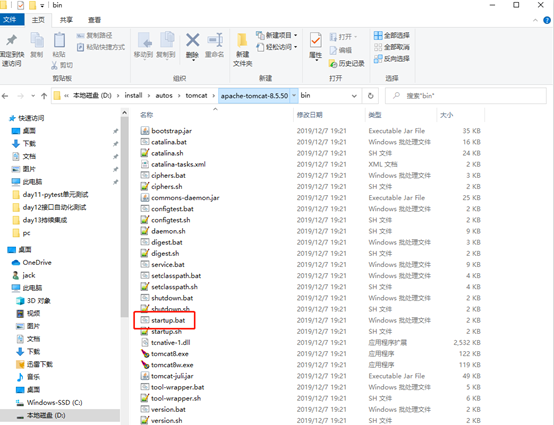This screenshot has height=425, width=554.
Task: Select shutdown.bat file
Action: 172,298
